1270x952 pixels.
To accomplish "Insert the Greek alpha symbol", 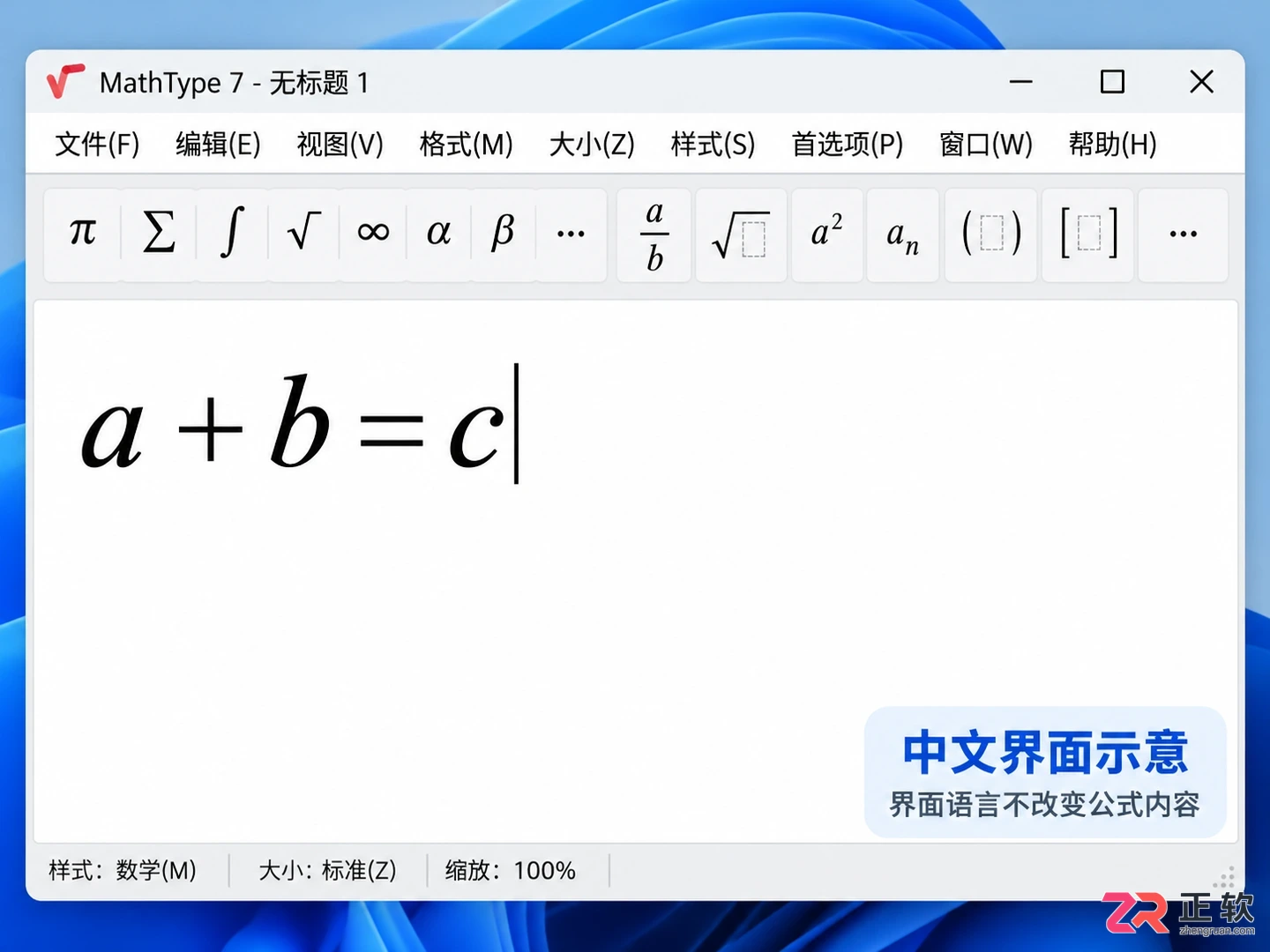I will coord(438,234).
